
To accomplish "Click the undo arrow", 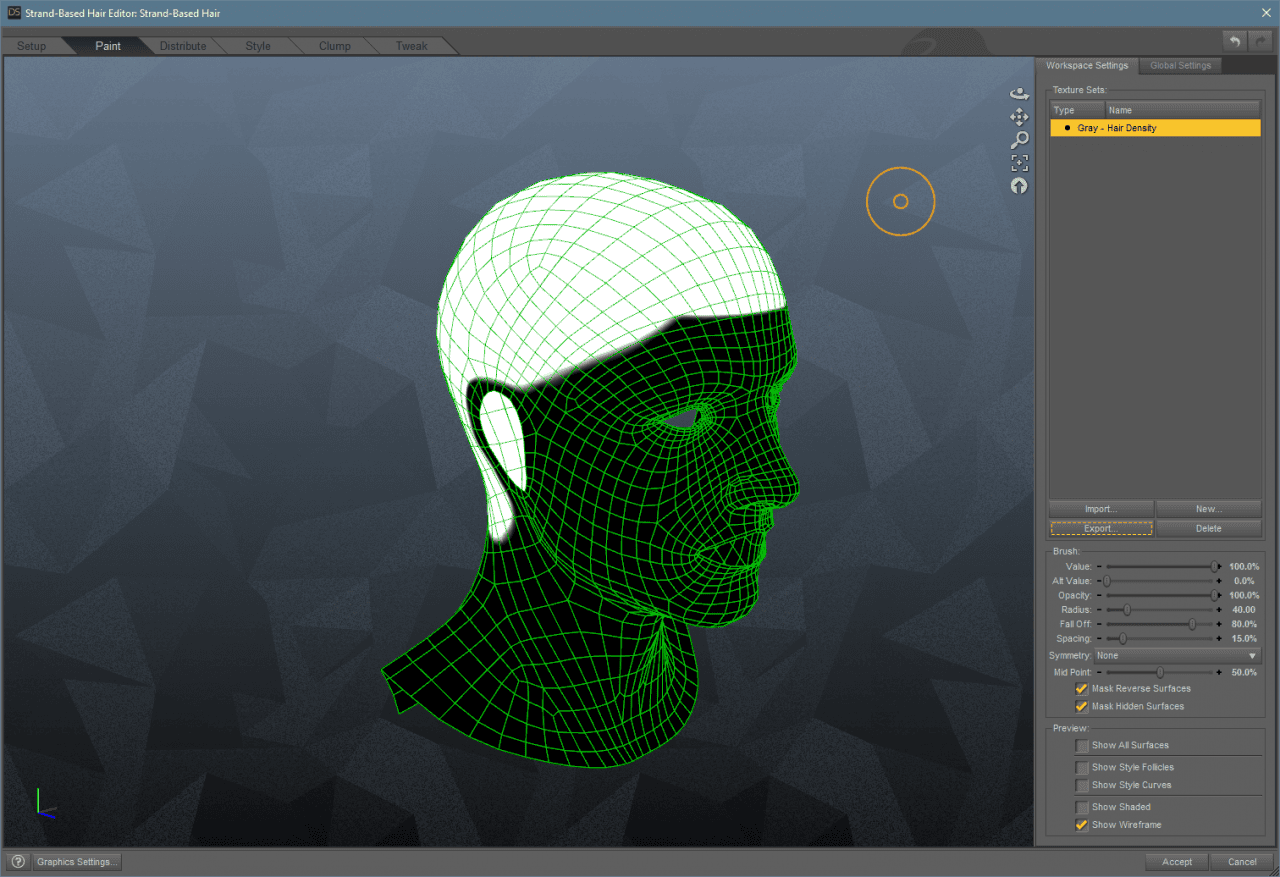I will 1234,40.
